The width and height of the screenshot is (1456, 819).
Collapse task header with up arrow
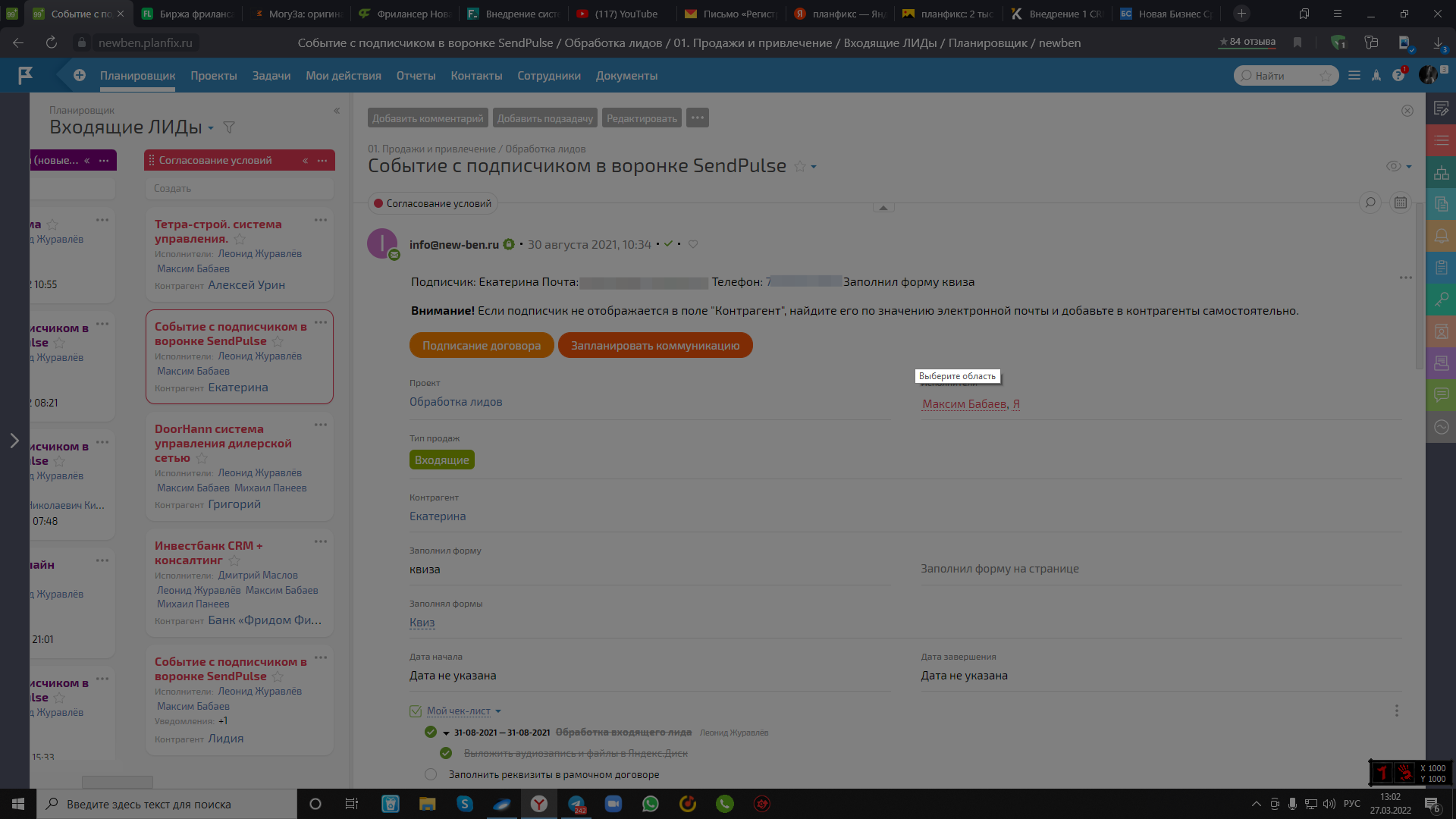[x=883, y=207]
